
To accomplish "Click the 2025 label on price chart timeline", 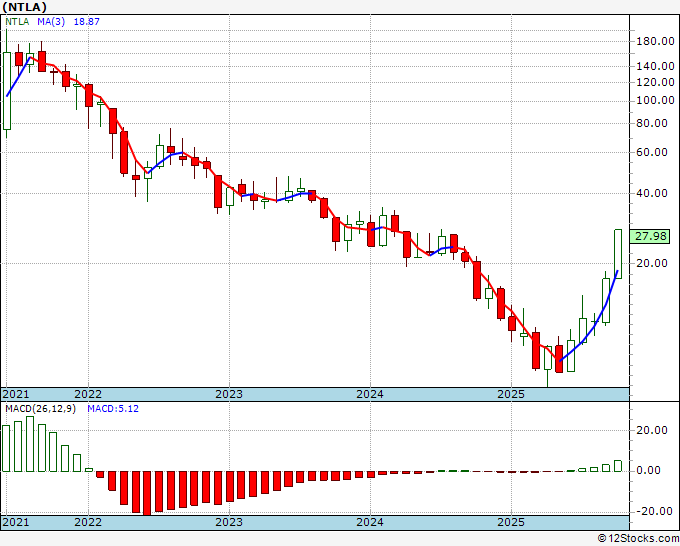I will point(511,394).
